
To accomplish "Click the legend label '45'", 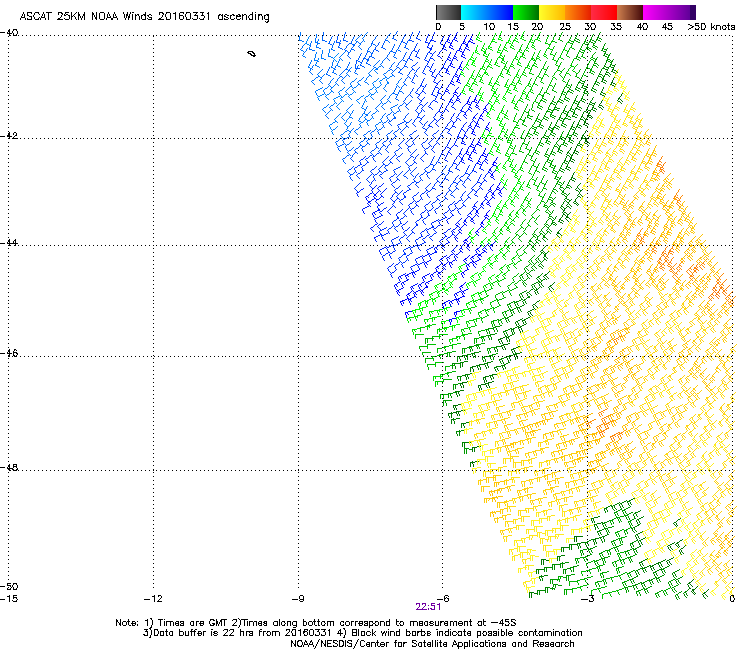I will pyautogui.click(x=667, y=27).
